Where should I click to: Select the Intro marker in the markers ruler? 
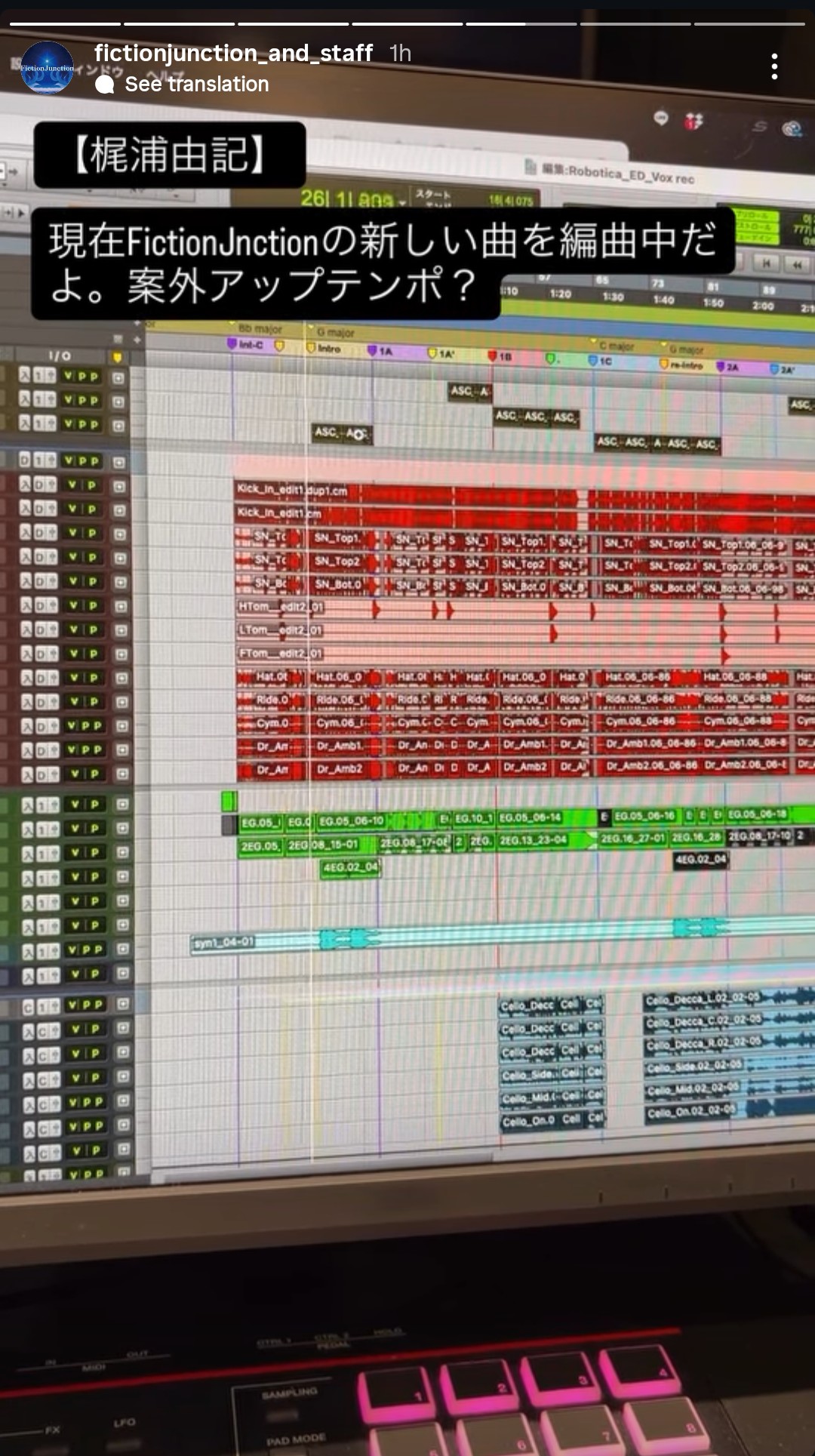(x=323, y=349)
